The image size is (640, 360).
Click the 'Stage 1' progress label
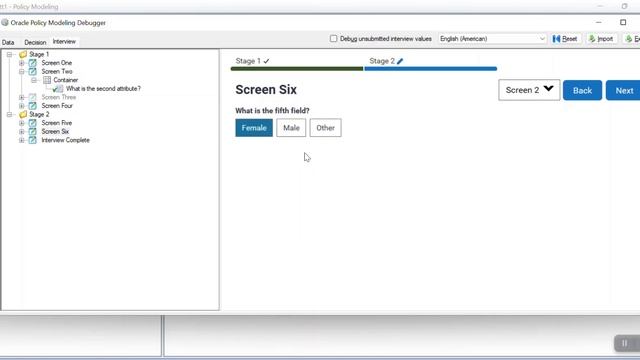pos(248,61)
